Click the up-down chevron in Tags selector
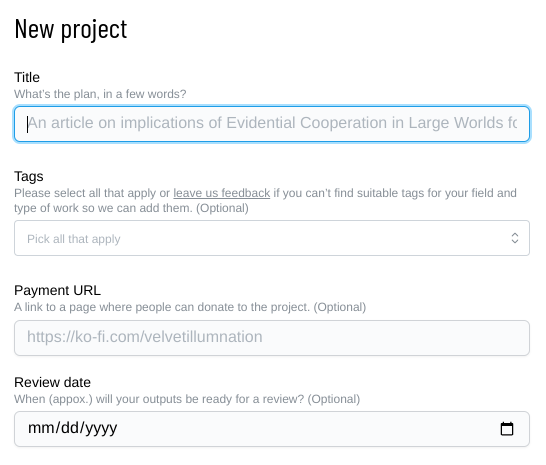Image resolution: width=546 pixels, height=465 pixels. tap(515, 238)
